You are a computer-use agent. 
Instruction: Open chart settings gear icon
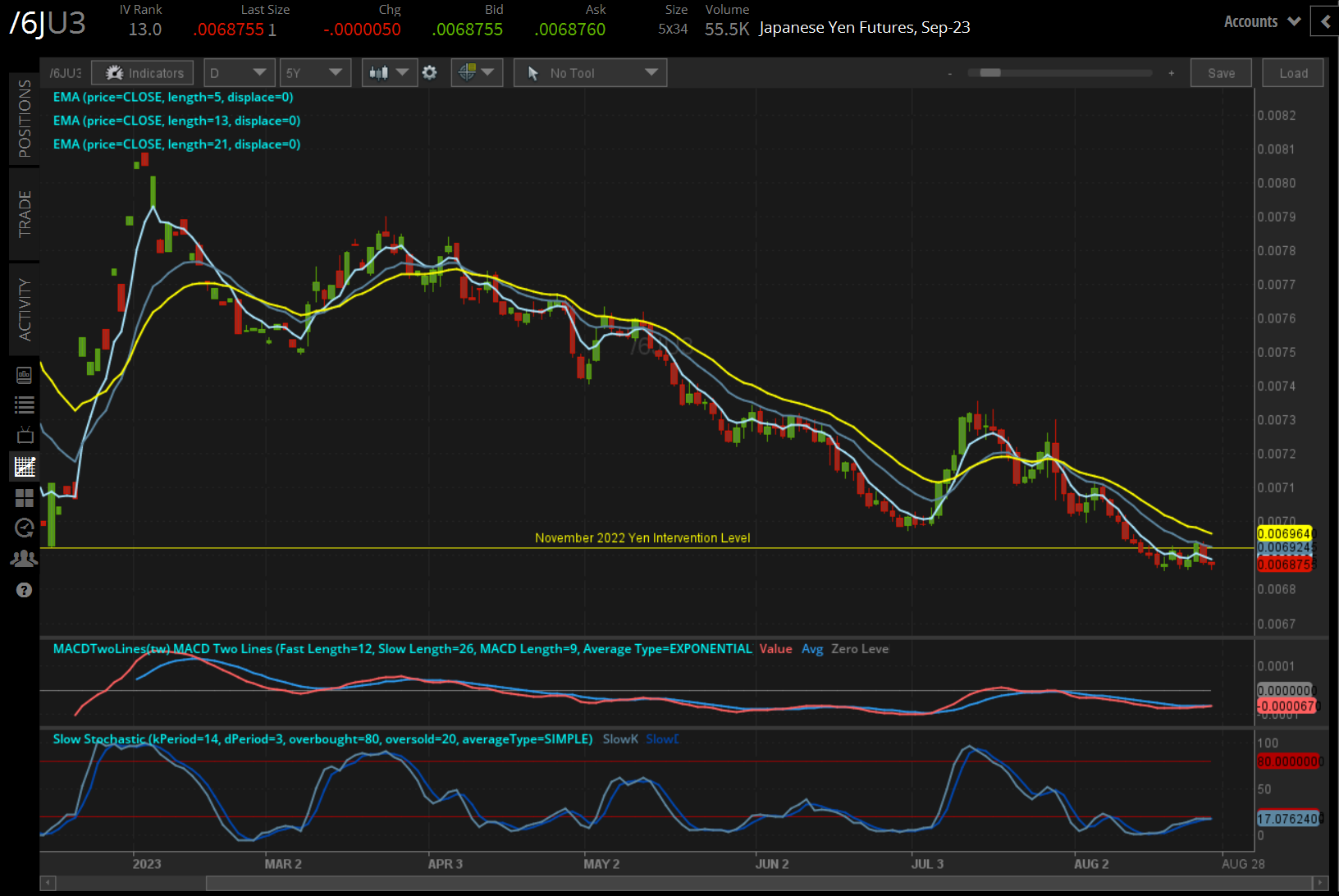429,73
